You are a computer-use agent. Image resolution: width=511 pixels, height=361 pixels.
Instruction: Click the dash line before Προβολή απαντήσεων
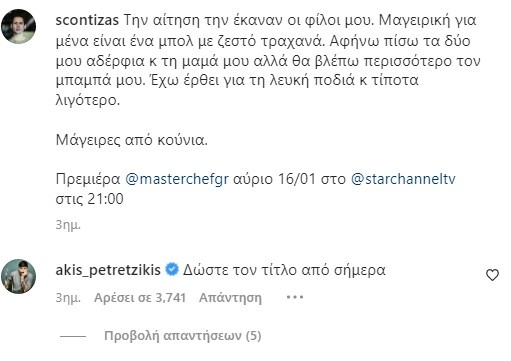[73, 336]
